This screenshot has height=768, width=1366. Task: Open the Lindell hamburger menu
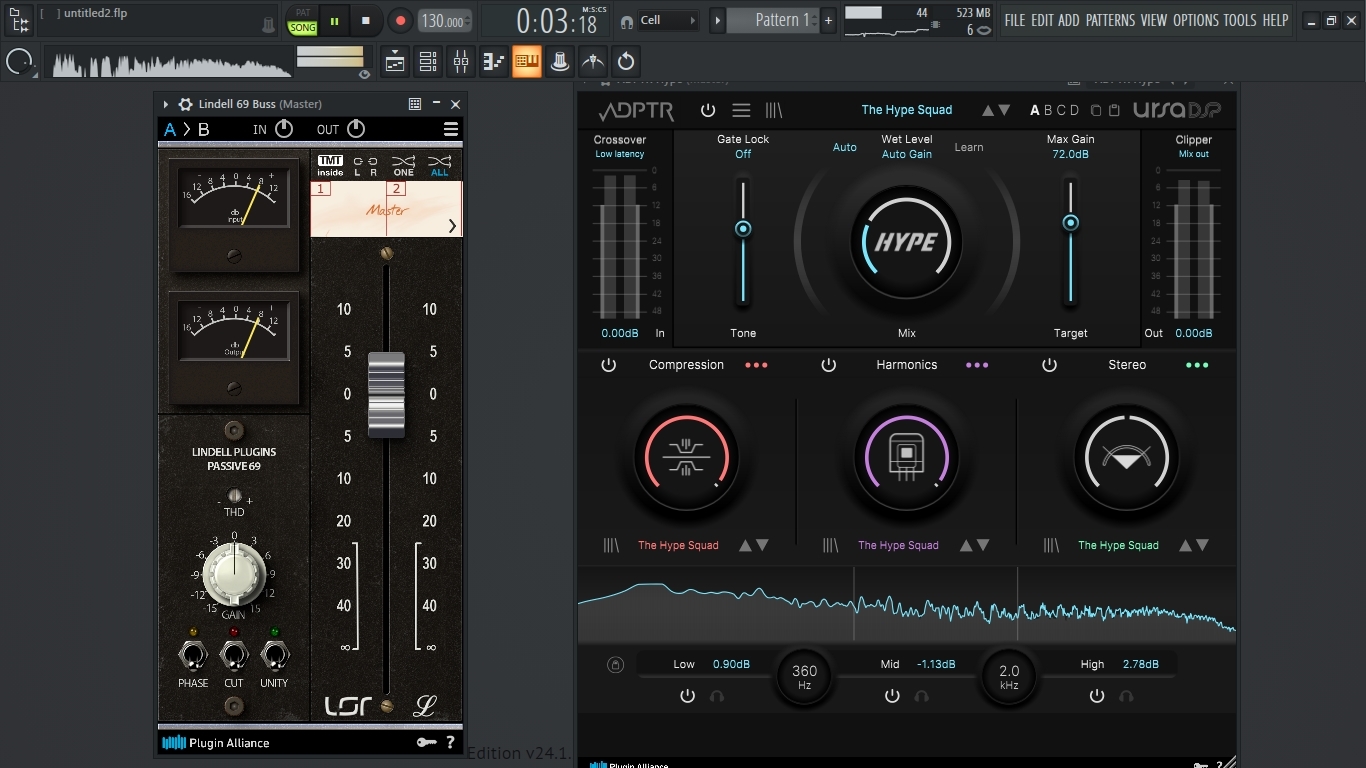pyautogui.click(x=451, y=129)
